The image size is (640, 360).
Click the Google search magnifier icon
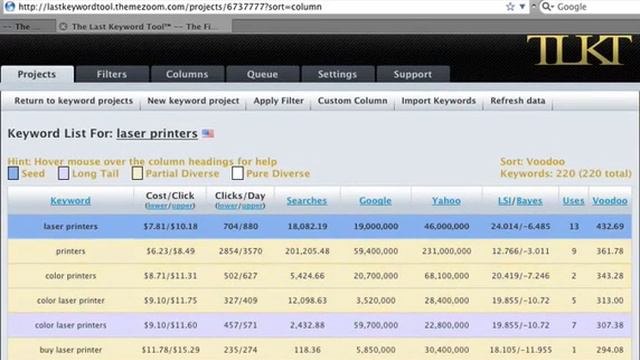(x=547, y=7)
